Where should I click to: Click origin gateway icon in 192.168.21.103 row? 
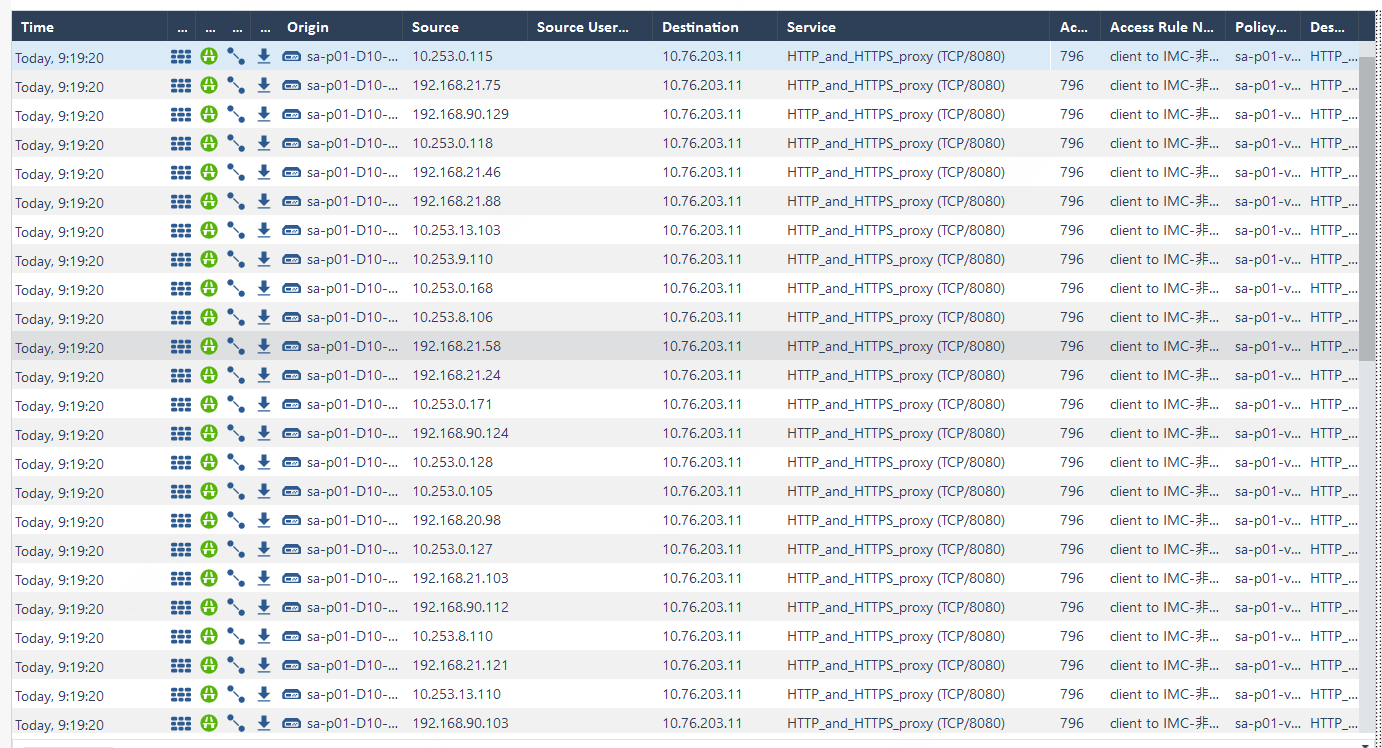292,579
